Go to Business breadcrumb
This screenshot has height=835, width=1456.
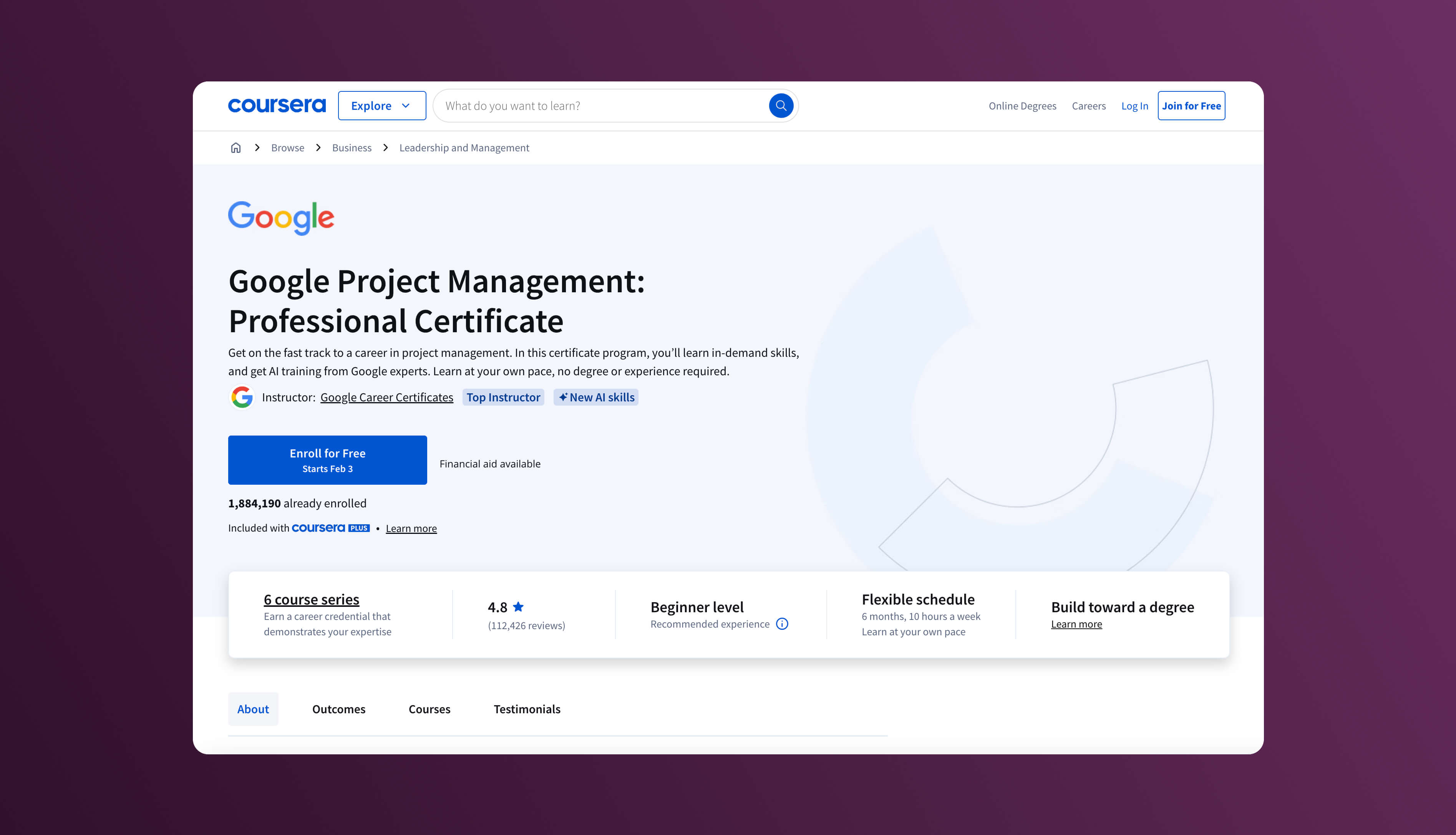pyautogui.click(x=352, y=148)
